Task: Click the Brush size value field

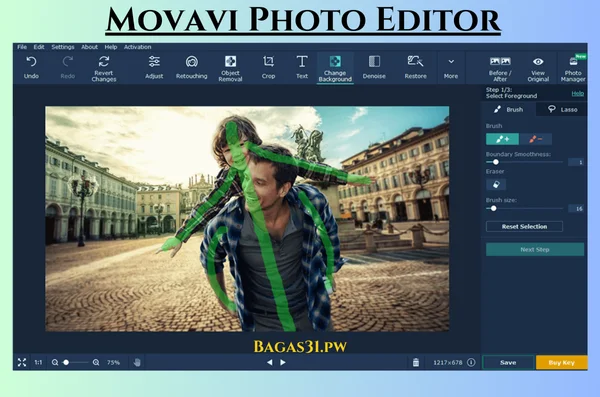Action: [x=576, y=209]
